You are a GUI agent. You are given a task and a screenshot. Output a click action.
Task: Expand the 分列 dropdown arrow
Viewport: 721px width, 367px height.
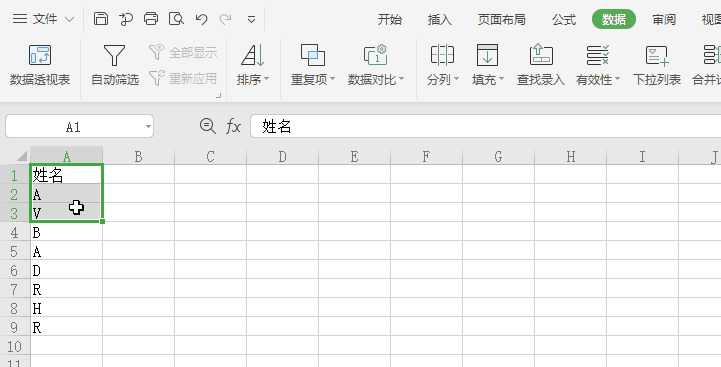(x=457, y=79)
